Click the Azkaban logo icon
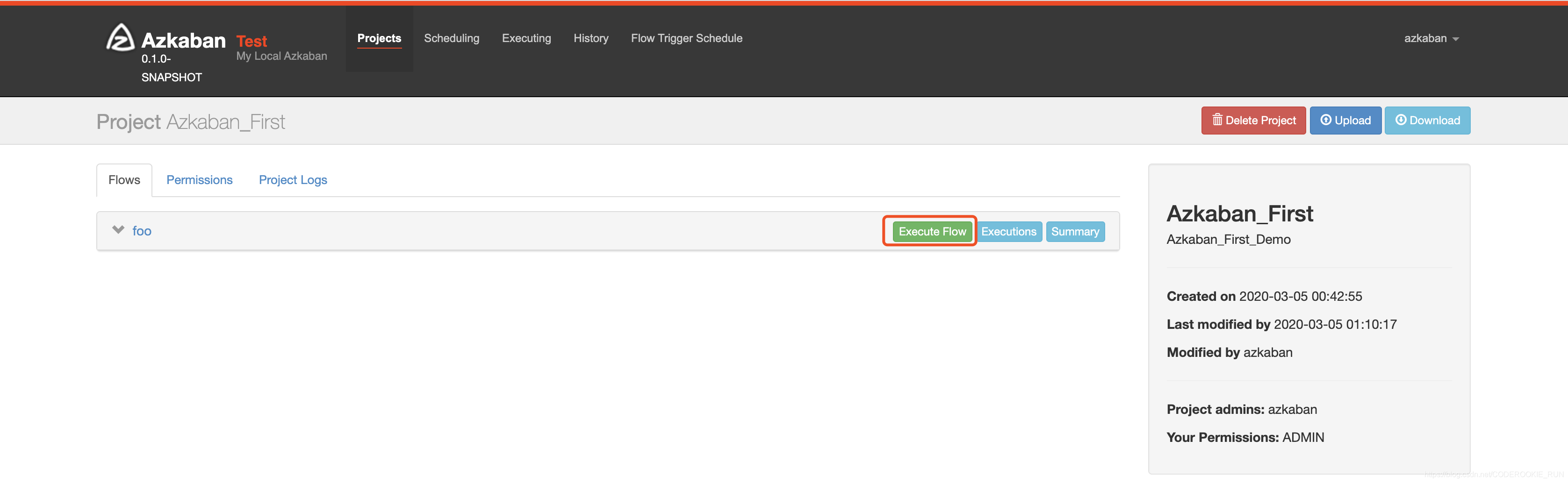The height and width of the screenshot is (483, 1568). pos(120,38)
